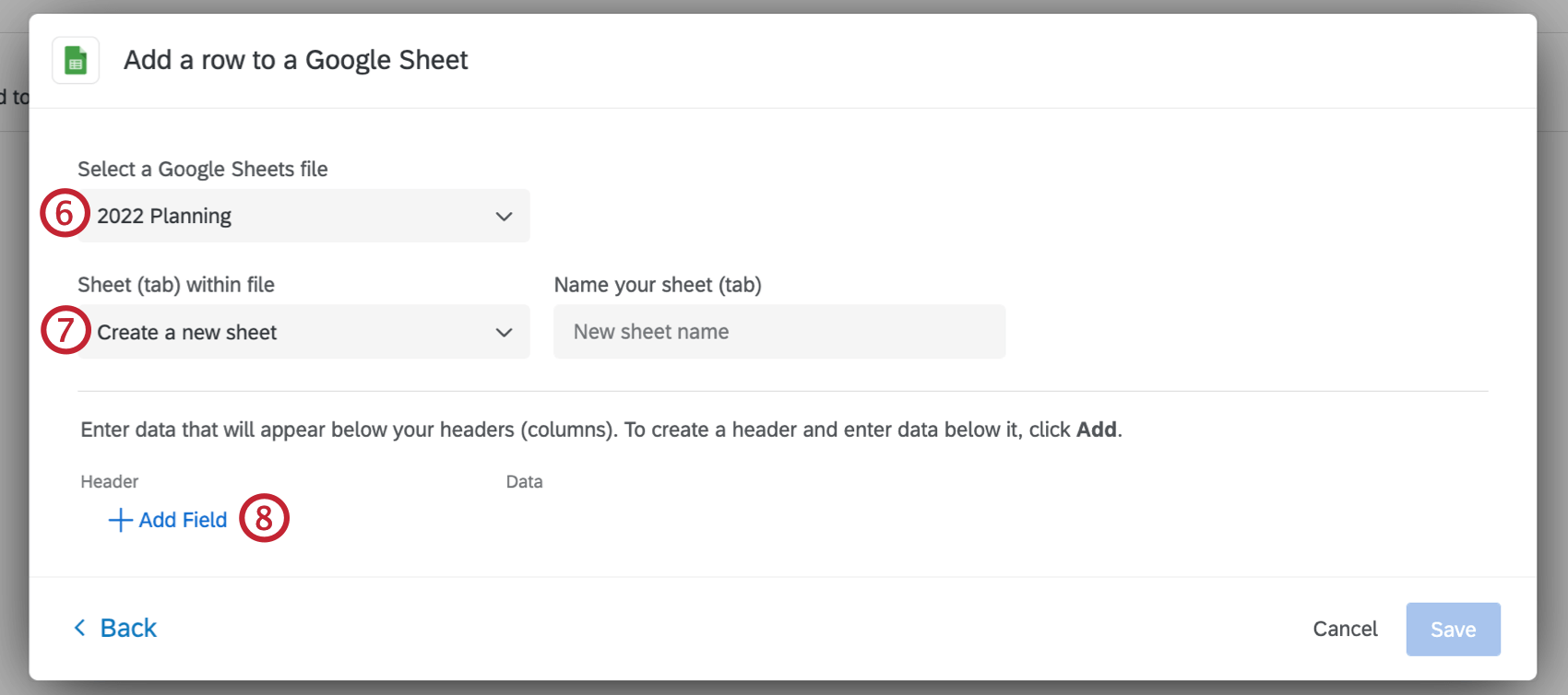Image resolution: width=1568 pixels, height=695 pixels.
Task: Click the plus icon beside Add Field
Action: pyautogui.click(x=120, y=520)
